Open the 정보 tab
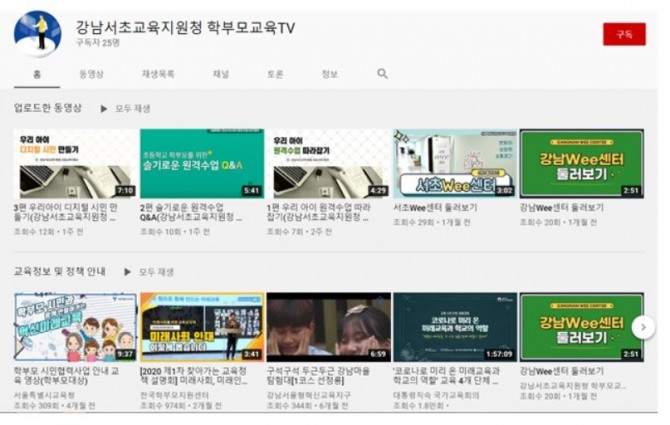 (x=329, y=74)
